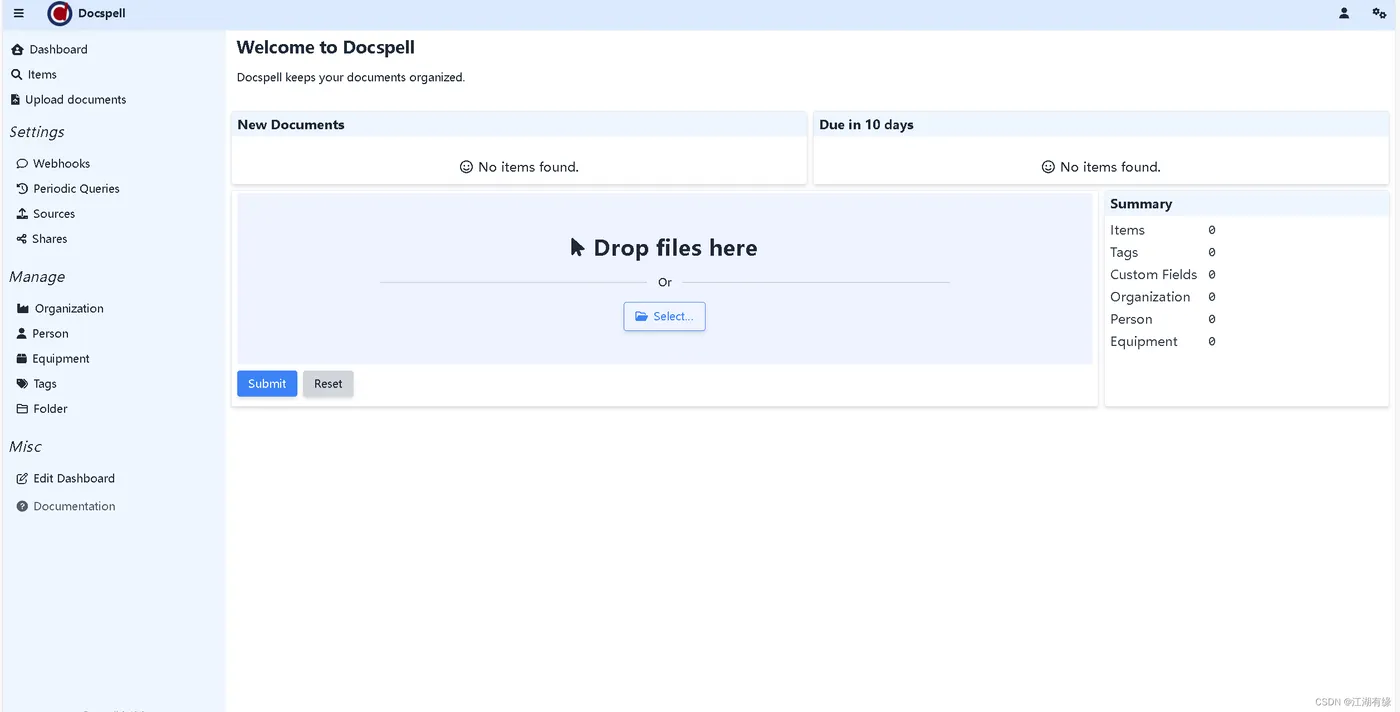Click the Periodic Queries history icon
The height and width of the screenshot is (712, 1400).
[x=22, y=189]
